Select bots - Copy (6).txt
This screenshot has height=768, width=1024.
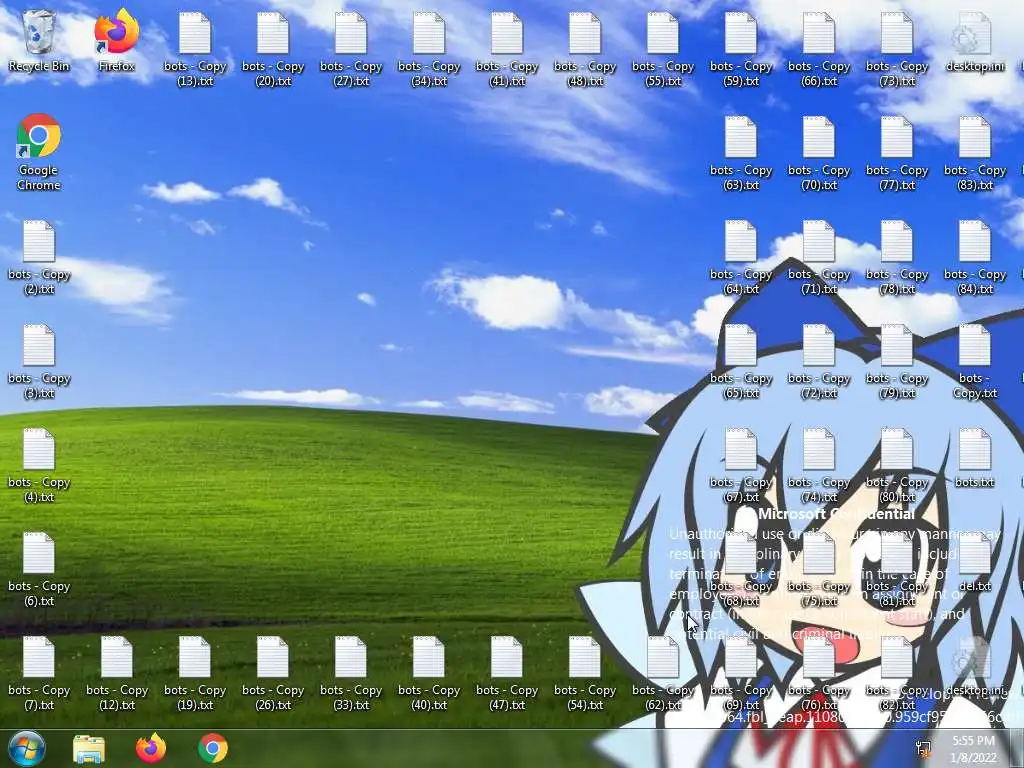39,569
